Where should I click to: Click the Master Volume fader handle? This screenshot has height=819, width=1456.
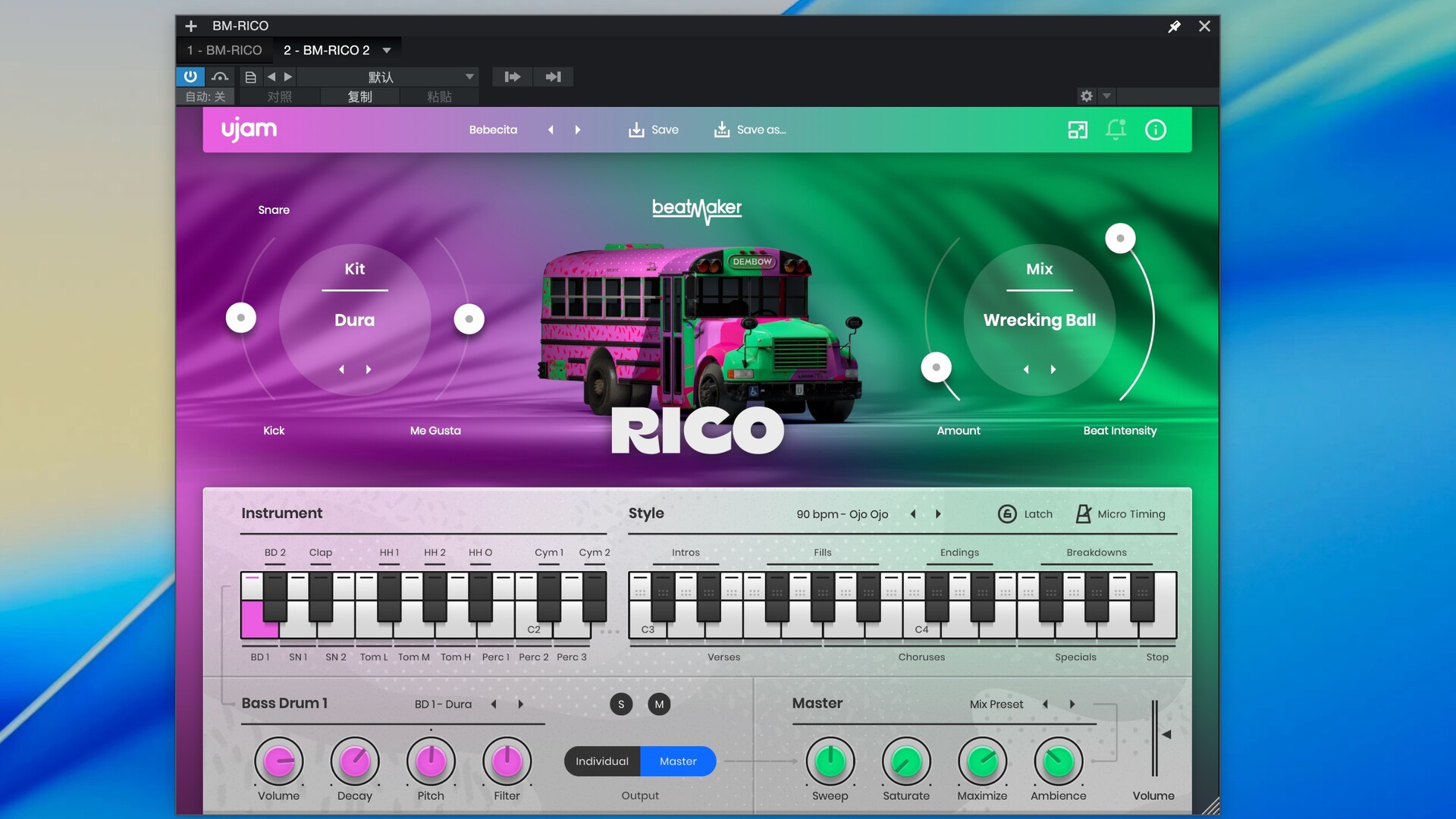[x=1166, y=734]
